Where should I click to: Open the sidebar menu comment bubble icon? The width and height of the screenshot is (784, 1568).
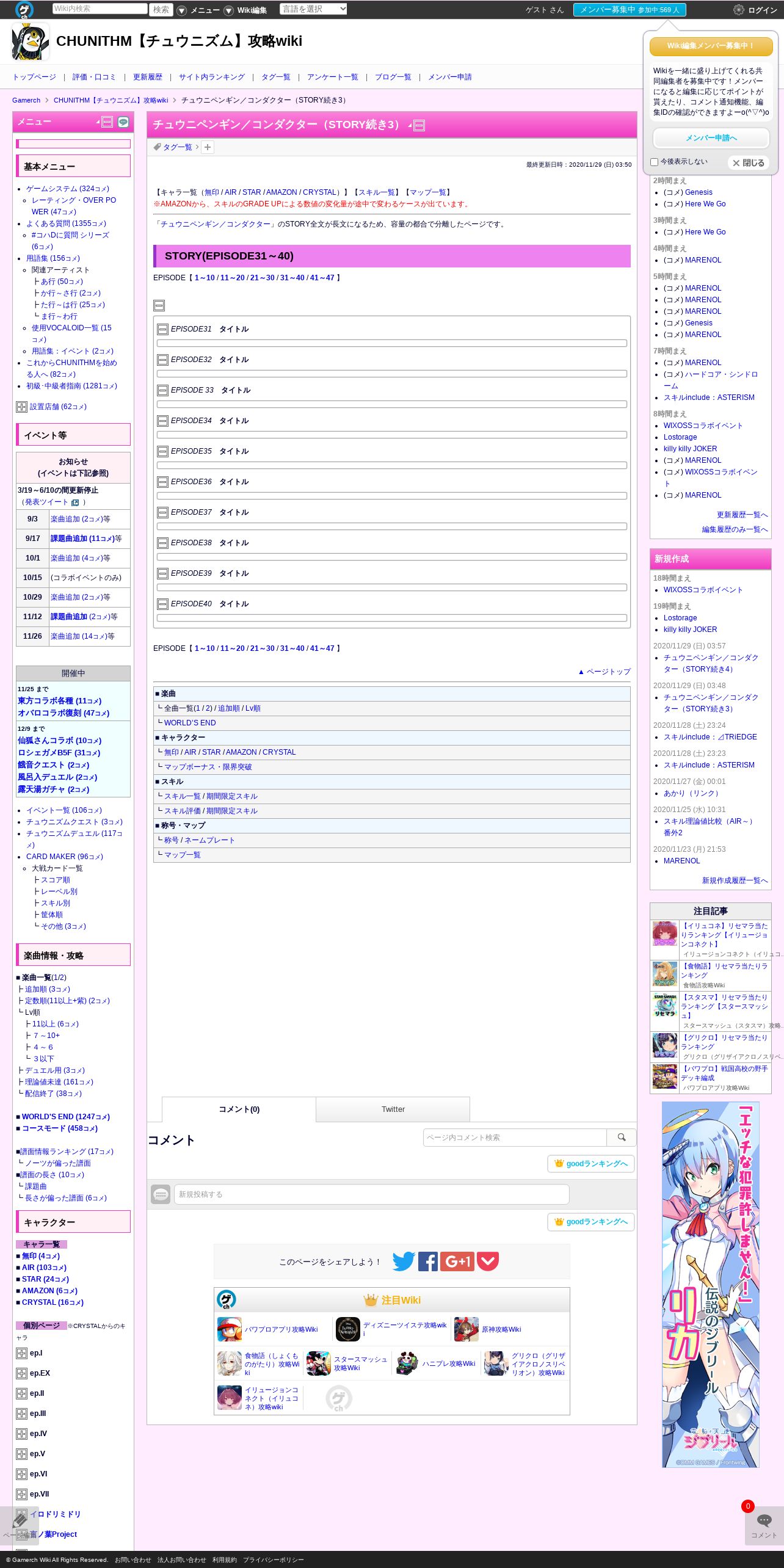(x=123, y=122)
